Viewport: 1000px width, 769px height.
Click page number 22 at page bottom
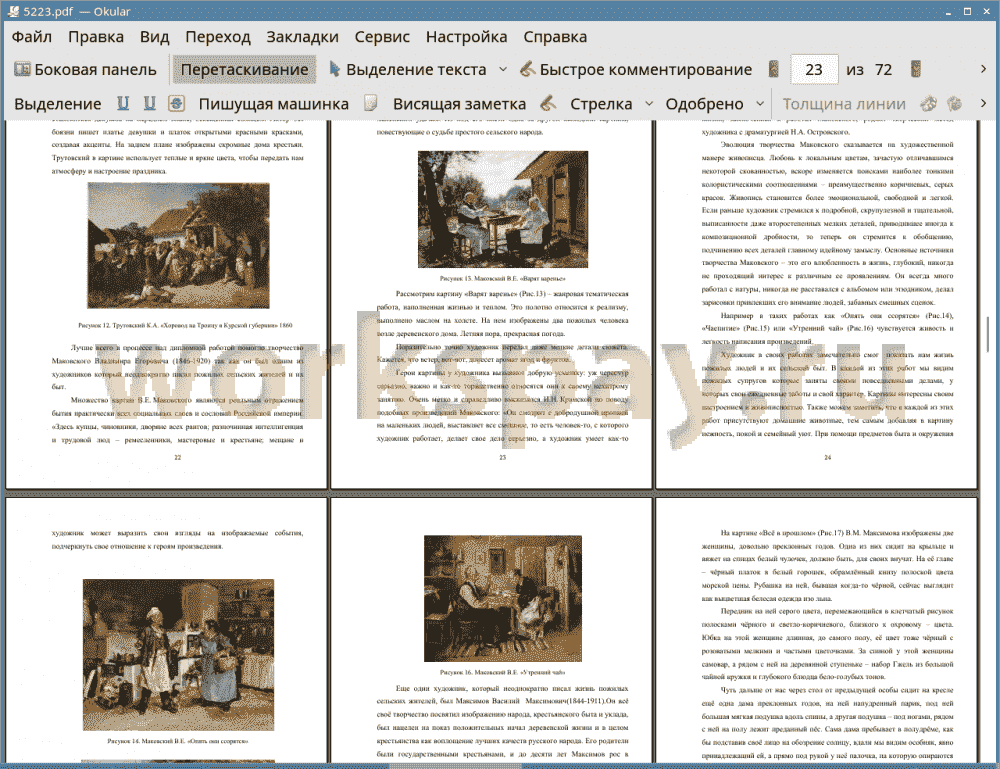tap(178, 457)
